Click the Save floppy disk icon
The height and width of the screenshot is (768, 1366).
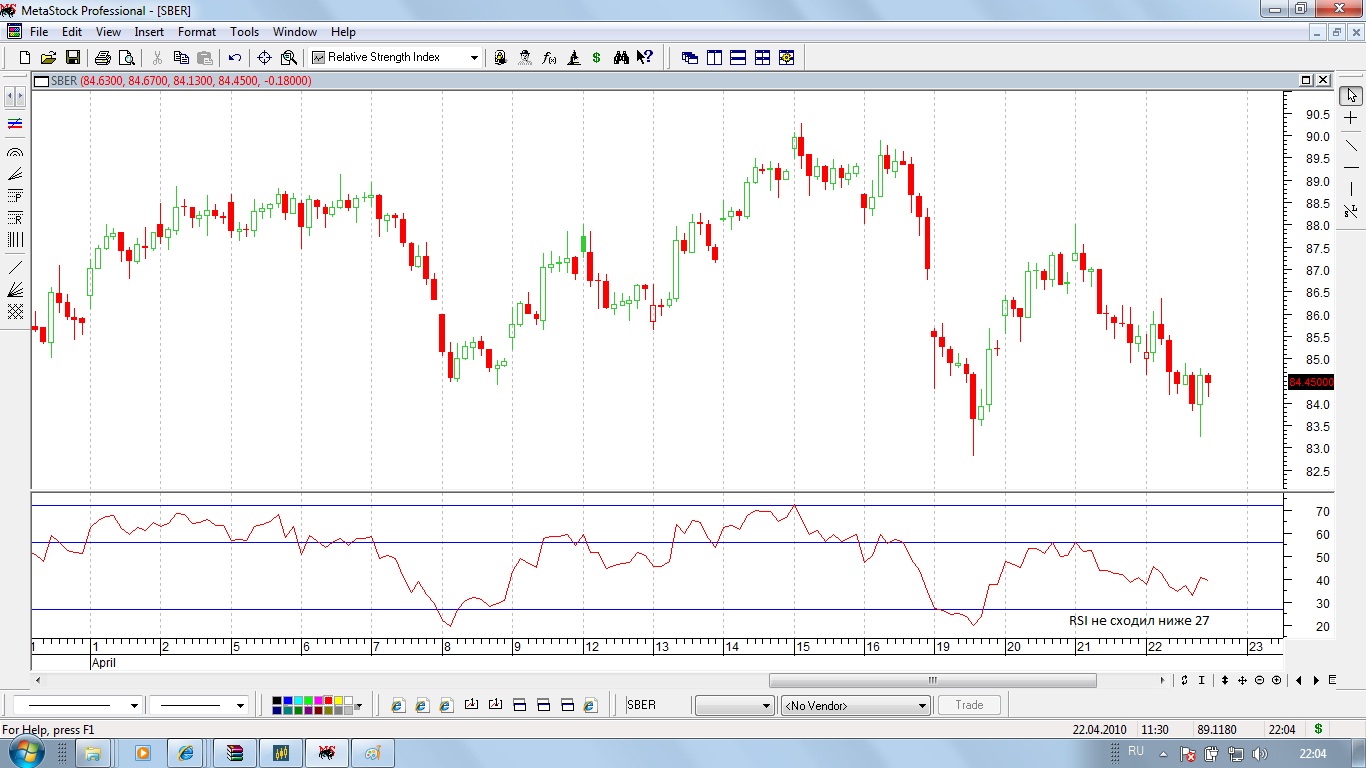(72, 58)
